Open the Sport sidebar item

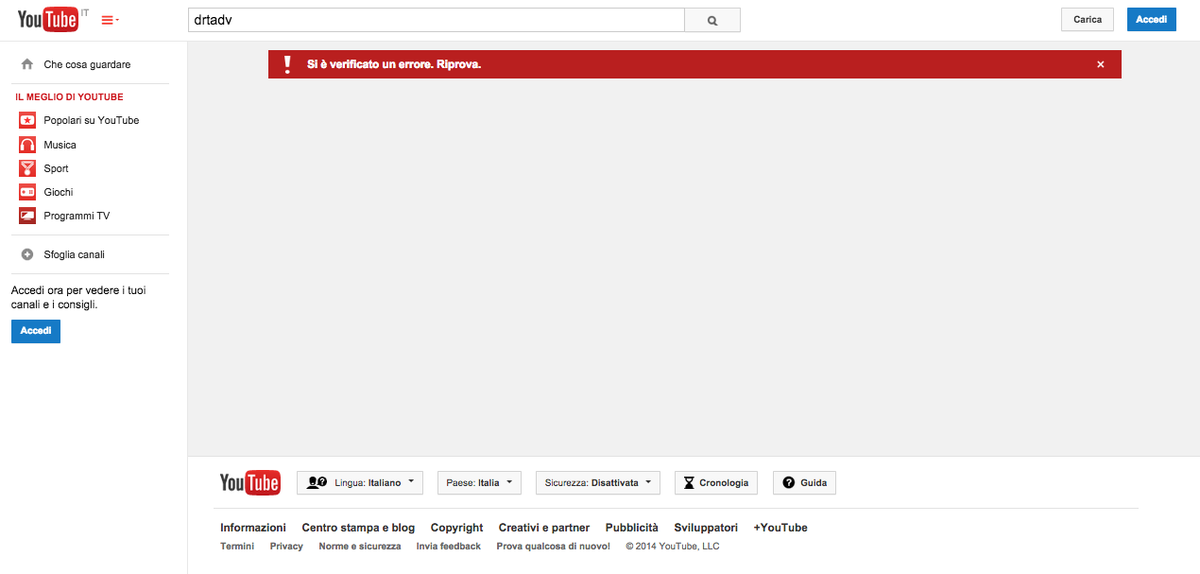(x=56, y=169)
